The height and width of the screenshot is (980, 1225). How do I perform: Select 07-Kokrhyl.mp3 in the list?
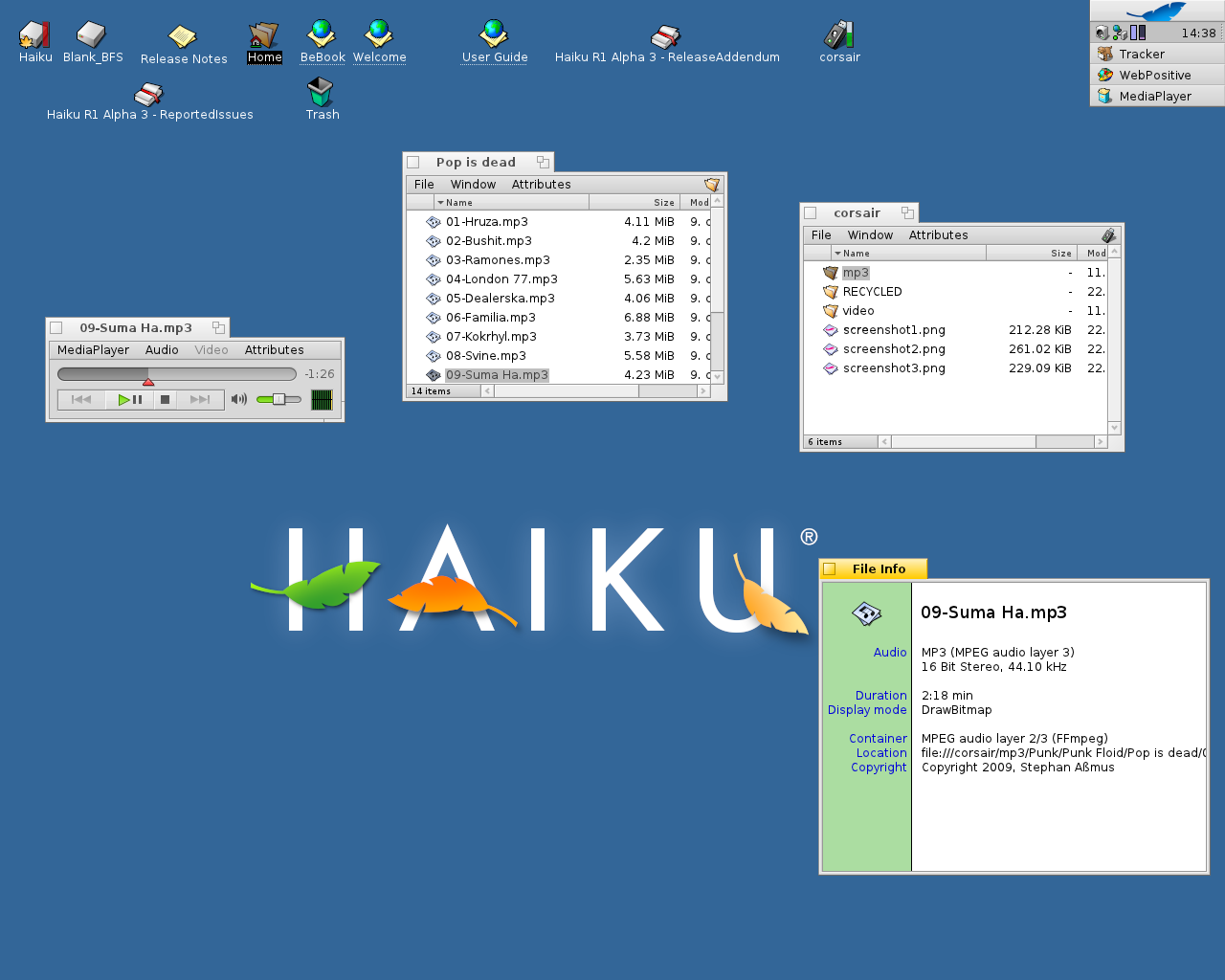[491, 337]
